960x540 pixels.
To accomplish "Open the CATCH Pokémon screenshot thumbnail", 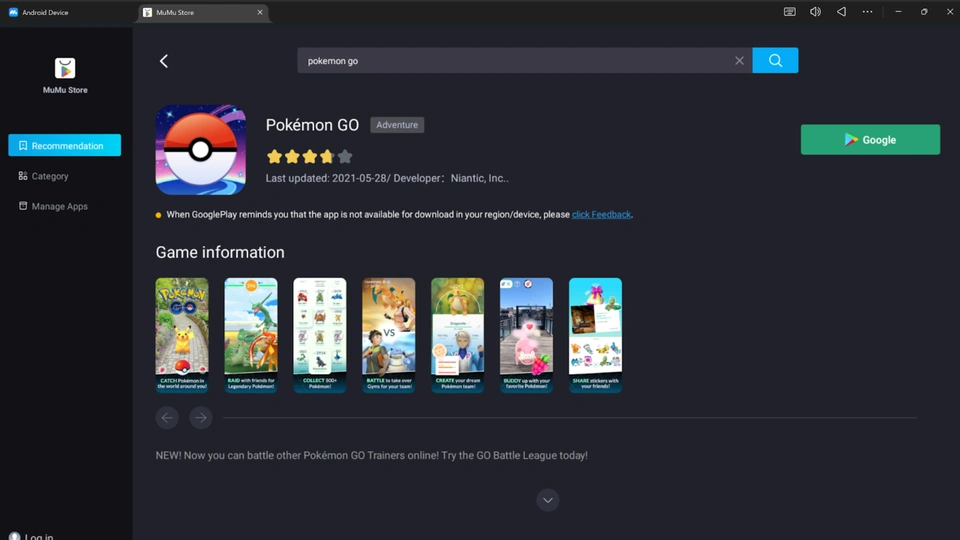I will point(182,335).
